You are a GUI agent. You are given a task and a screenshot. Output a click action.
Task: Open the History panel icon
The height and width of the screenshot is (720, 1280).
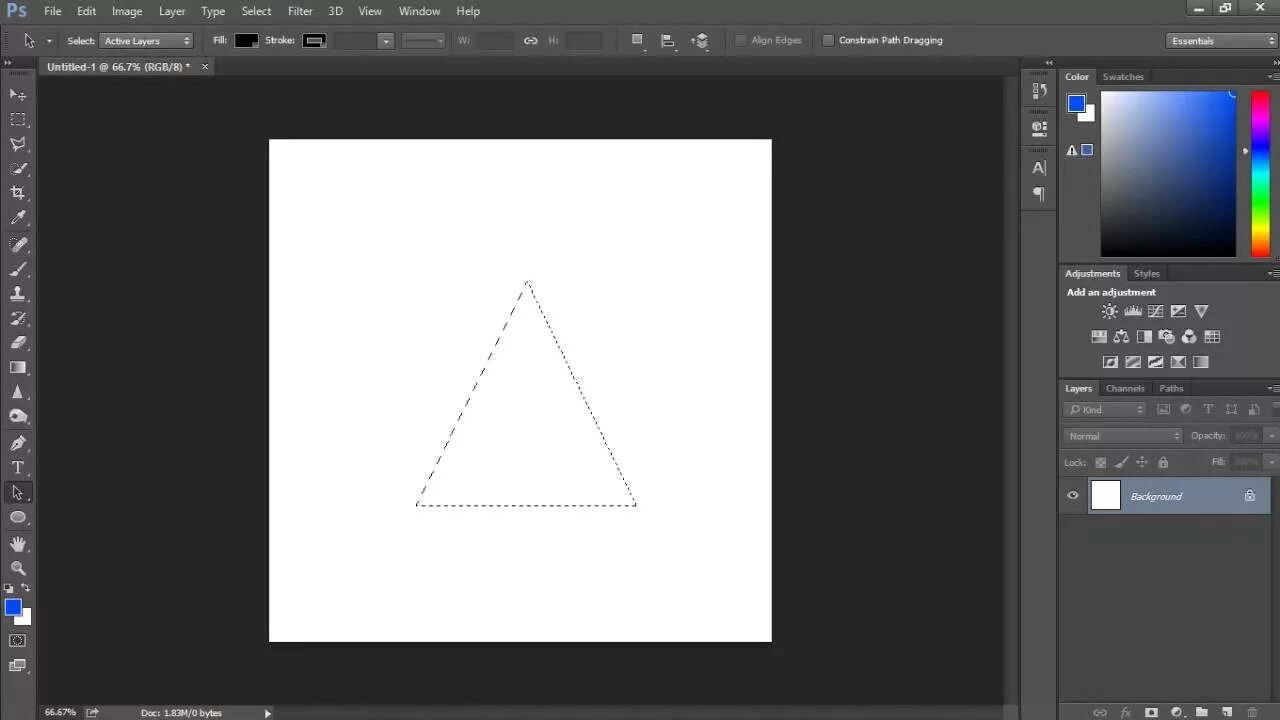(1039, 90)
